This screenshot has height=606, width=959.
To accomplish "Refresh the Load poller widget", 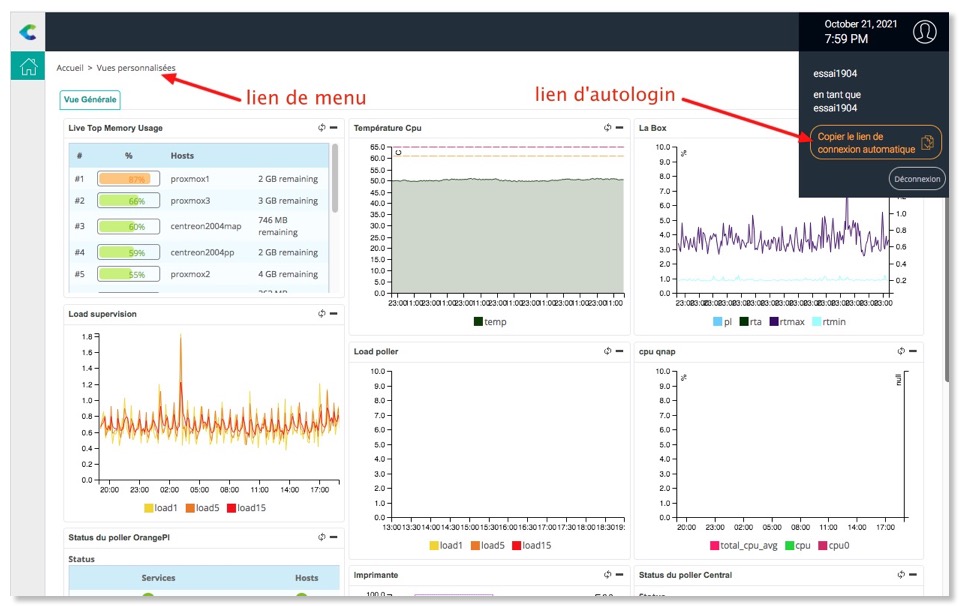I will click(608, 351).
